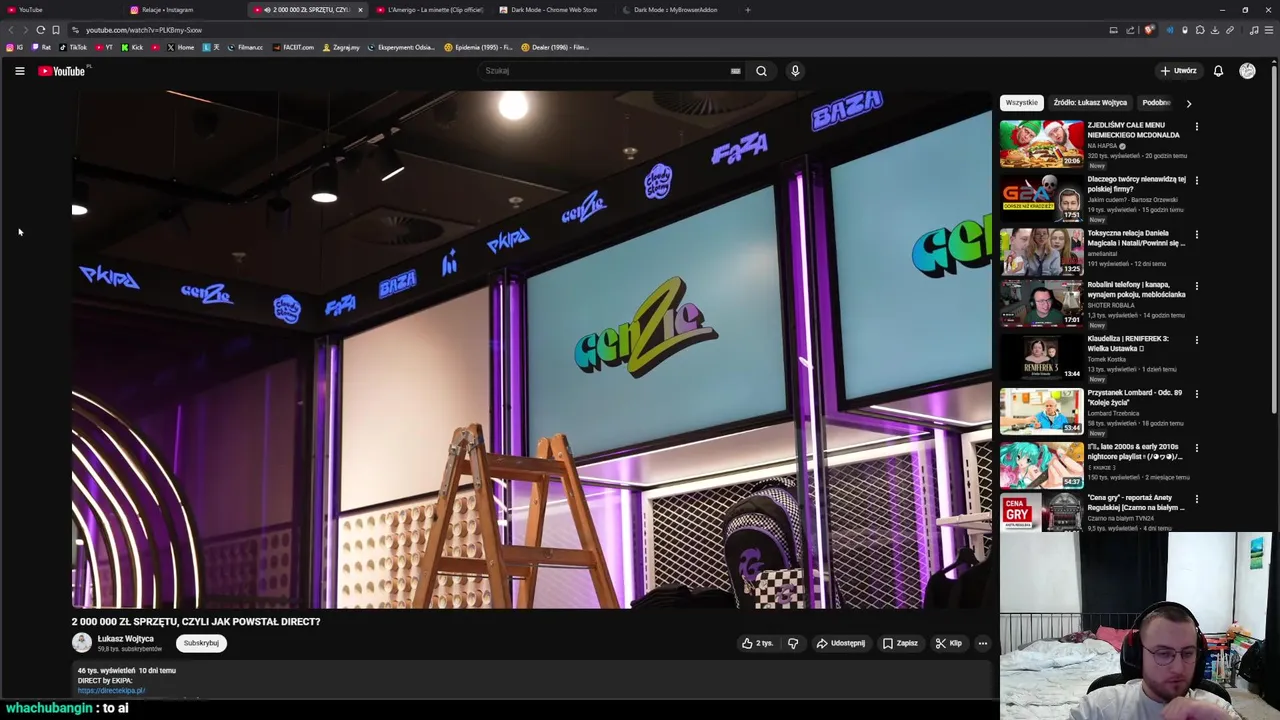
Task: Subscribe with the Subskrybuj button
Action: pyautogui.click(x=201, y=643)
